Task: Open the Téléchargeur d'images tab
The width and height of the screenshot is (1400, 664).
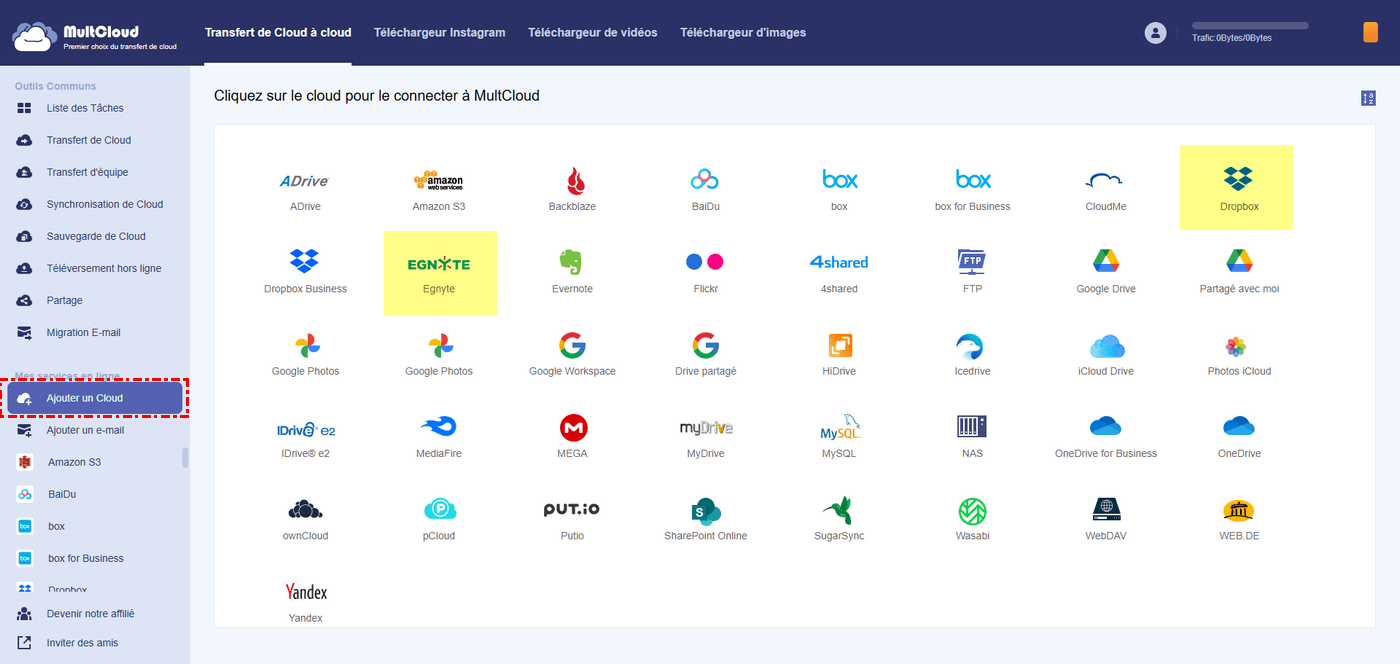Action: point(743,32)
